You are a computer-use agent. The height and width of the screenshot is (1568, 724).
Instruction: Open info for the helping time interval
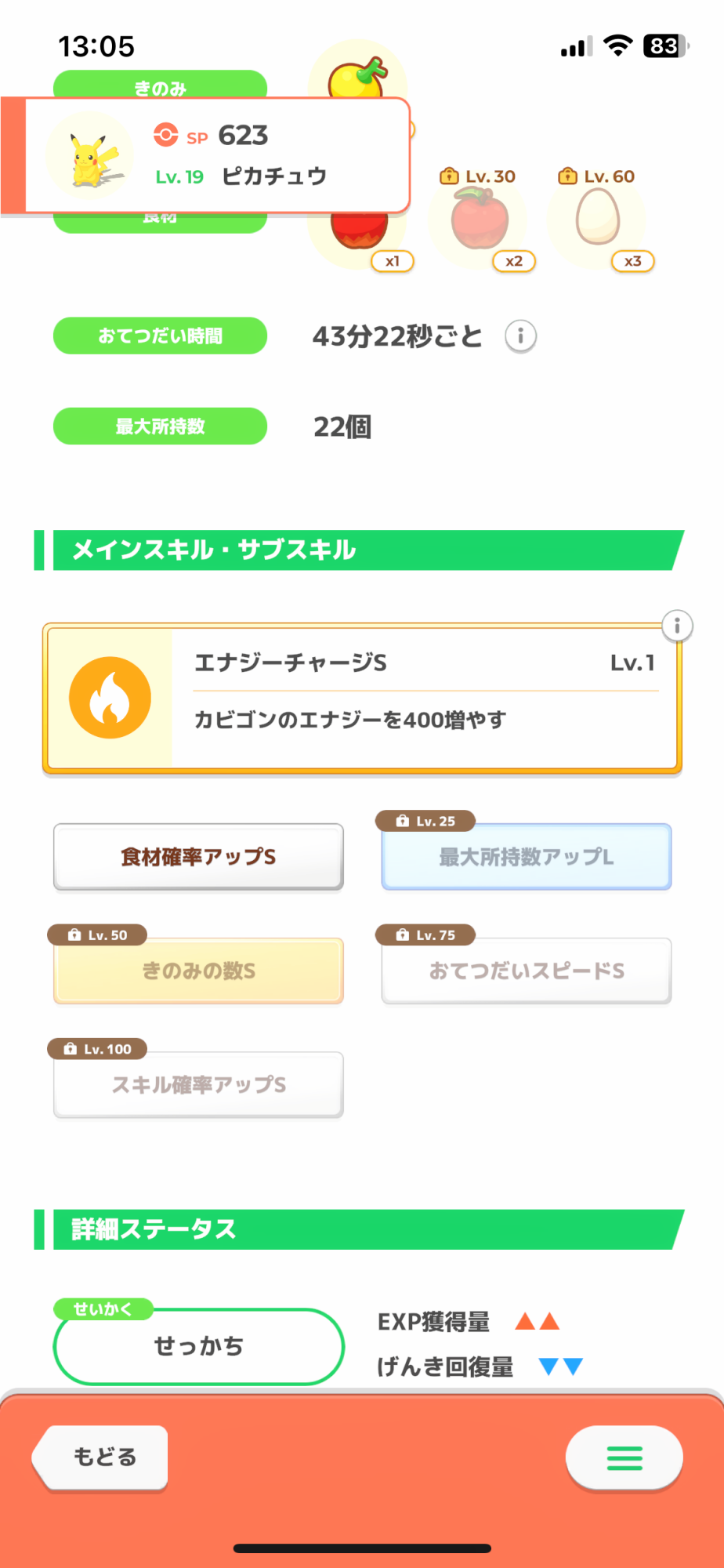520,336
